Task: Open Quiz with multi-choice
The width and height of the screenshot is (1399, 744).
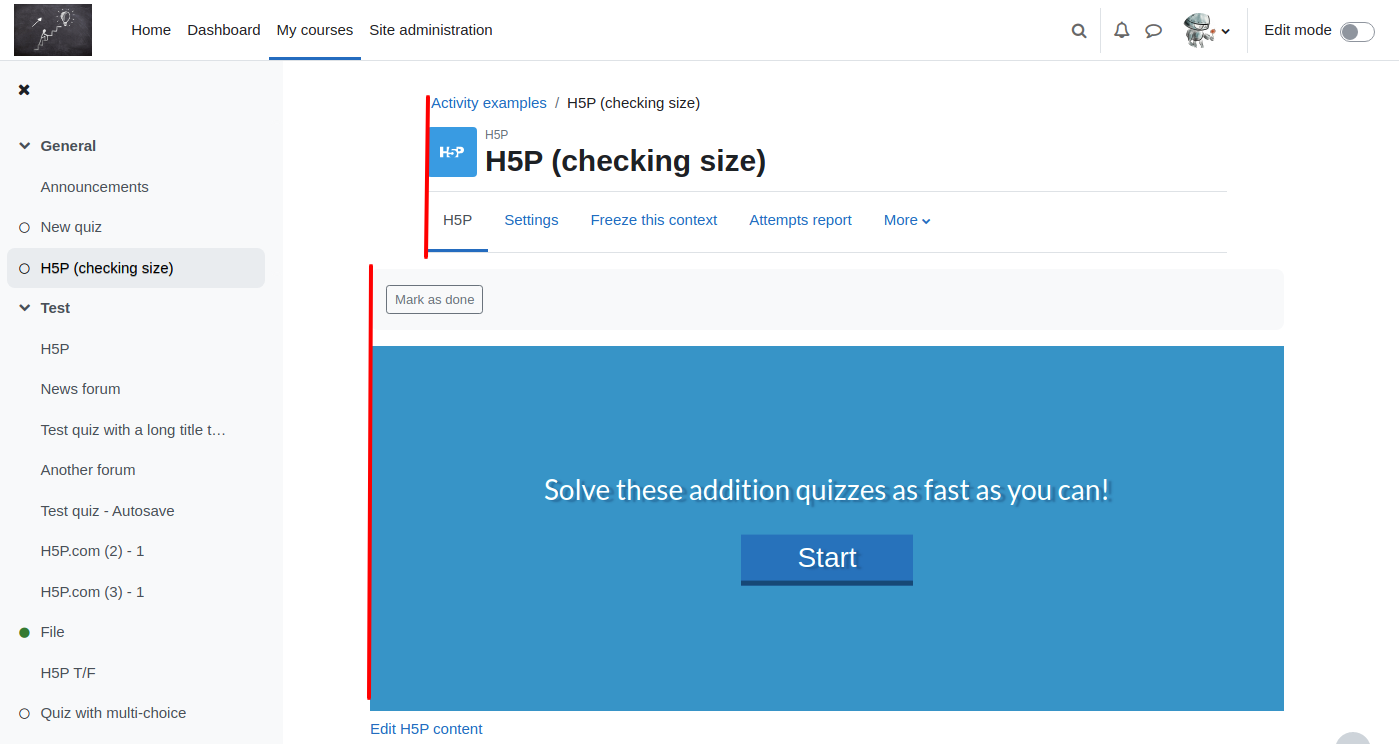Action: (114, 713)
